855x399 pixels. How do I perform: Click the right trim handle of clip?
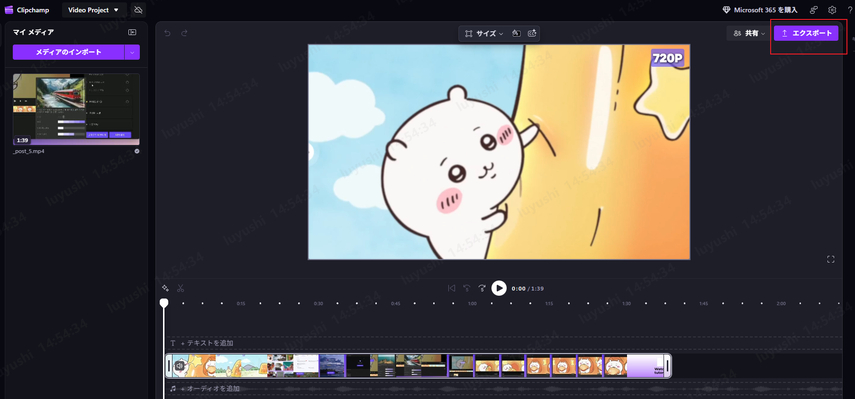coord(667,366)
